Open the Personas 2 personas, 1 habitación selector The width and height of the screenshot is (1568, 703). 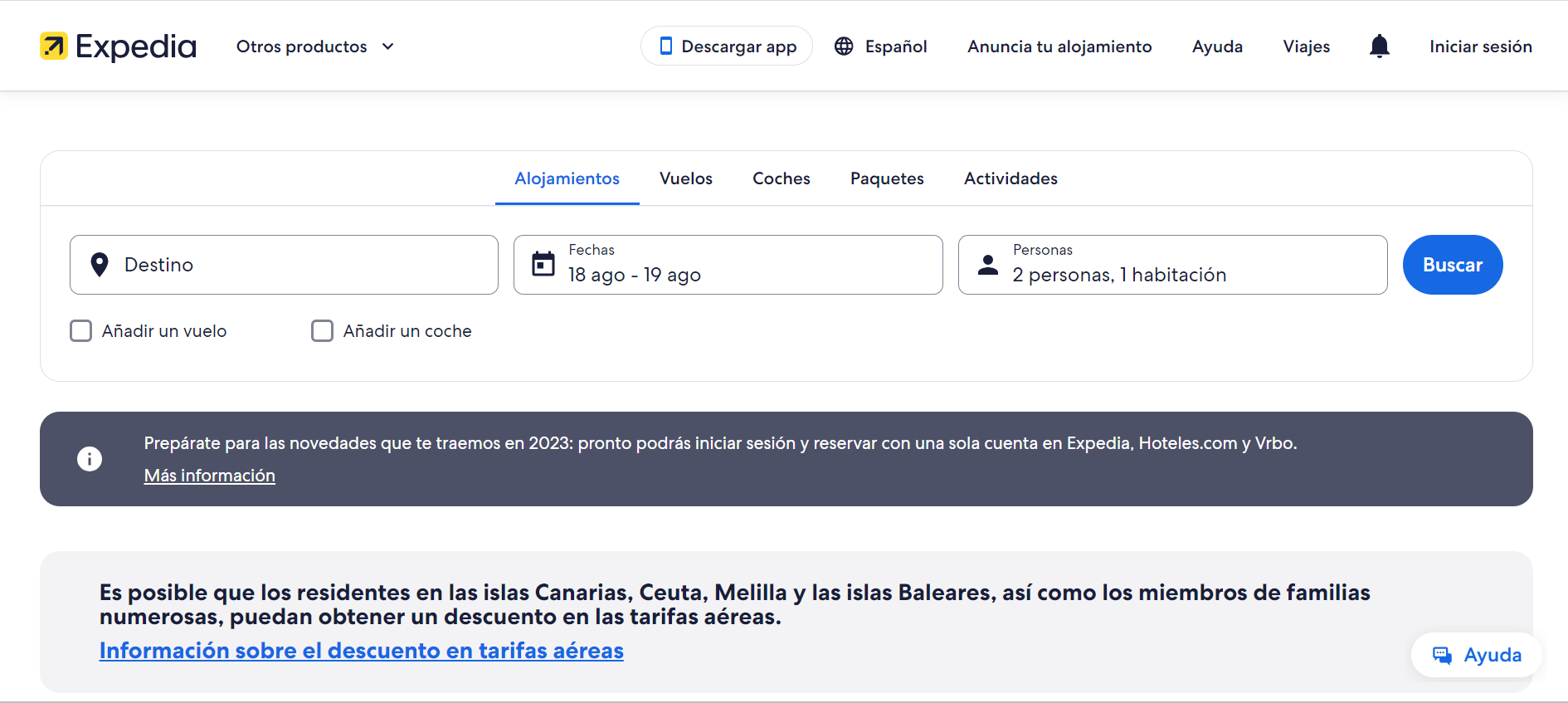[1172, 265]
